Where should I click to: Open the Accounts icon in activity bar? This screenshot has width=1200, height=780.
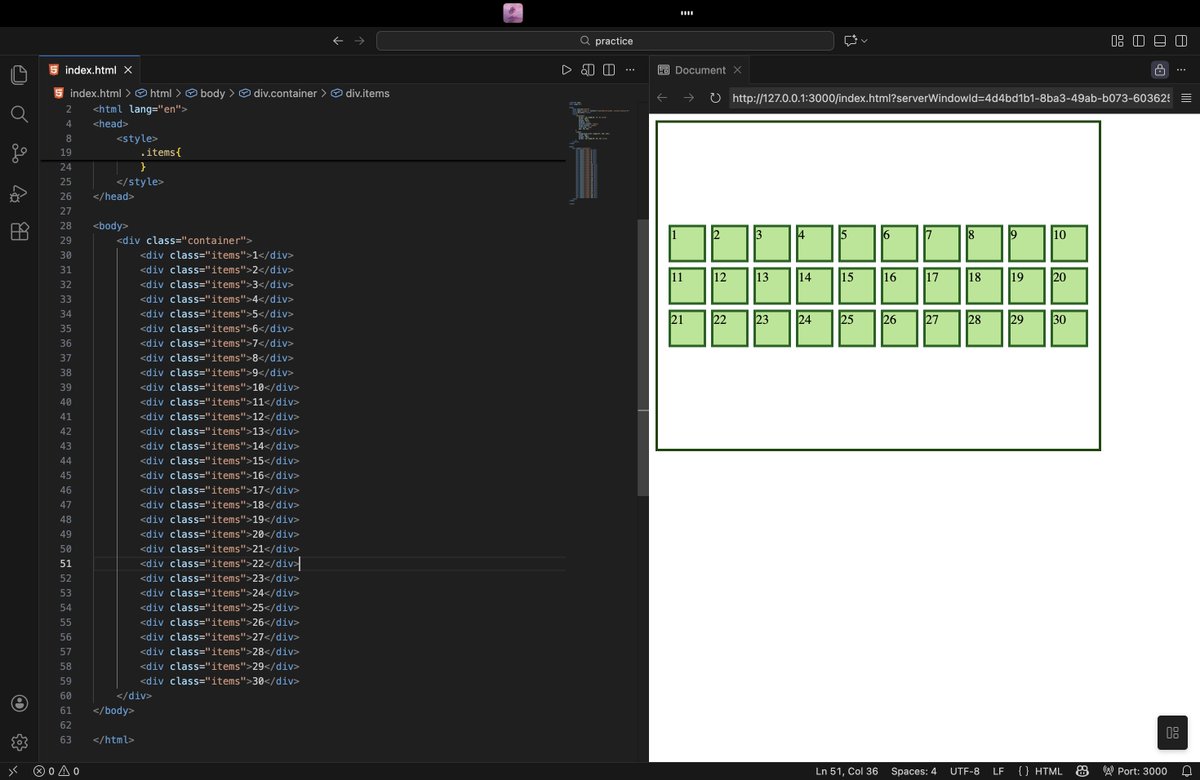(19, 703)
